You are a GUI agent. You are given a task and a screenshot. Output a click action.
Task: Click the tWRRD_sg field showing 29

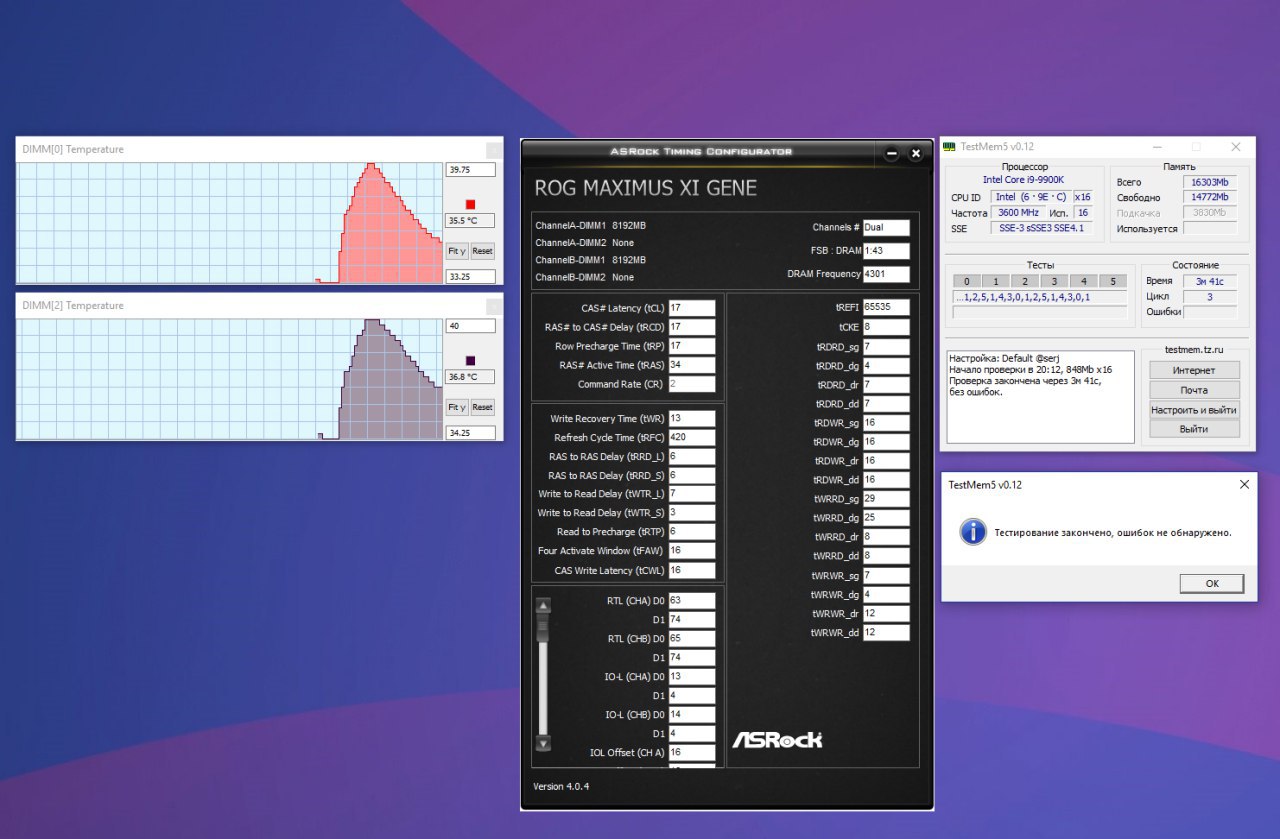[886, 499]
